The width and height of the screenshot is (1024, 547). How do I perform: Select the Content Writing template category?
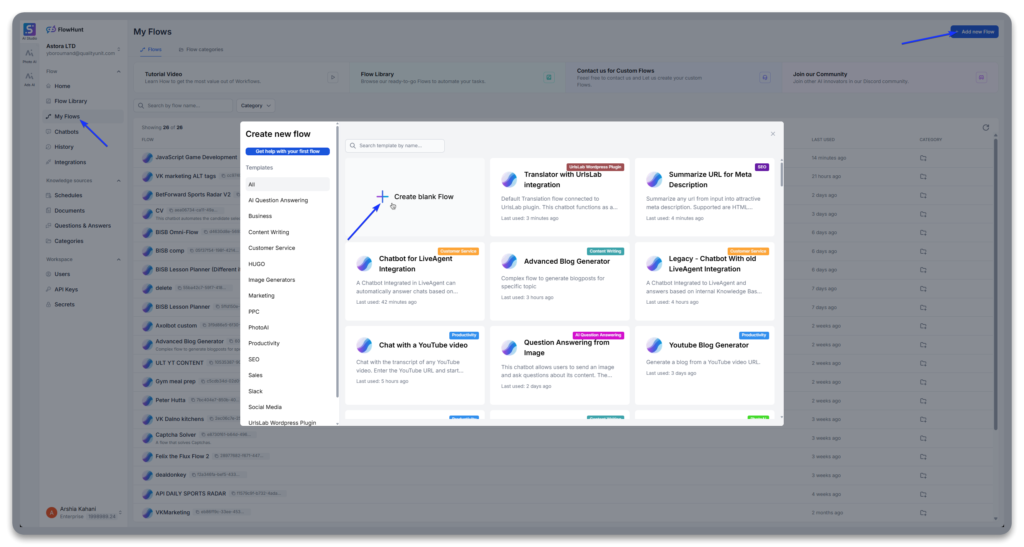pos(268,232)
